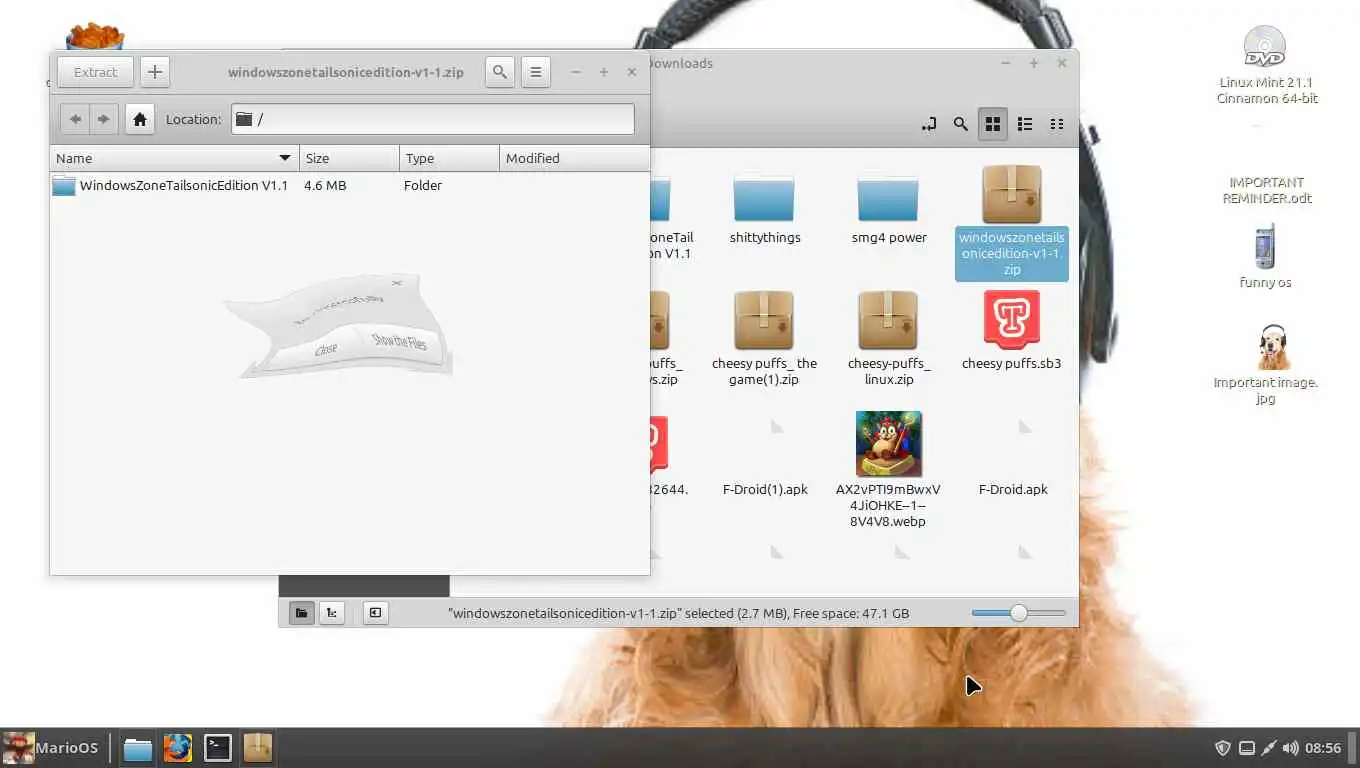Switch Downloads window to icon view

tap(993, 124)
